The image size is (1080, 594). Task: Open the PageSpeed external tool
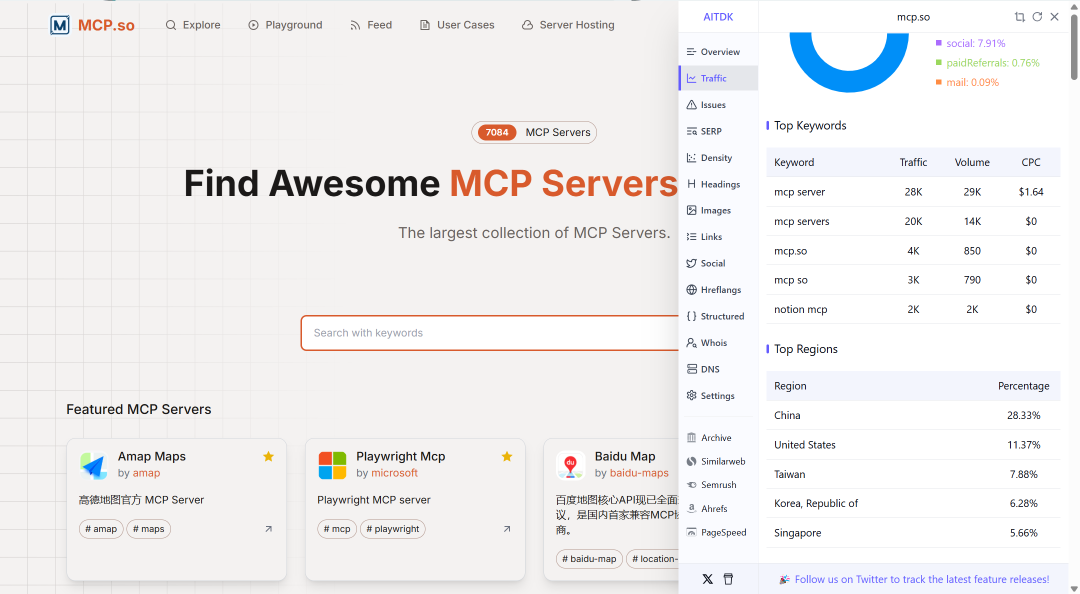[718, 532]
